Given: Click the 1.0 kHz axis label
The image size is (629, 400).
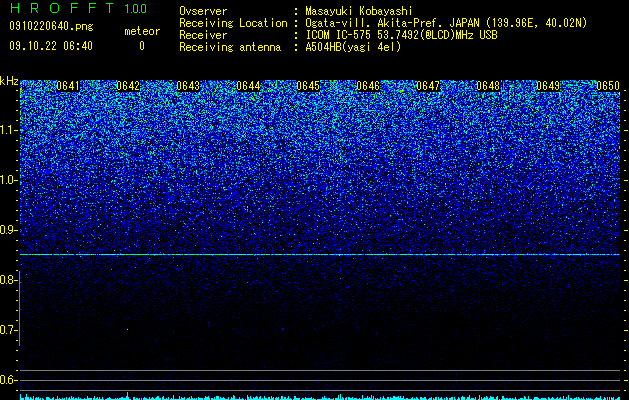Looking at the screenshot, I should click(x=9, y=180).
